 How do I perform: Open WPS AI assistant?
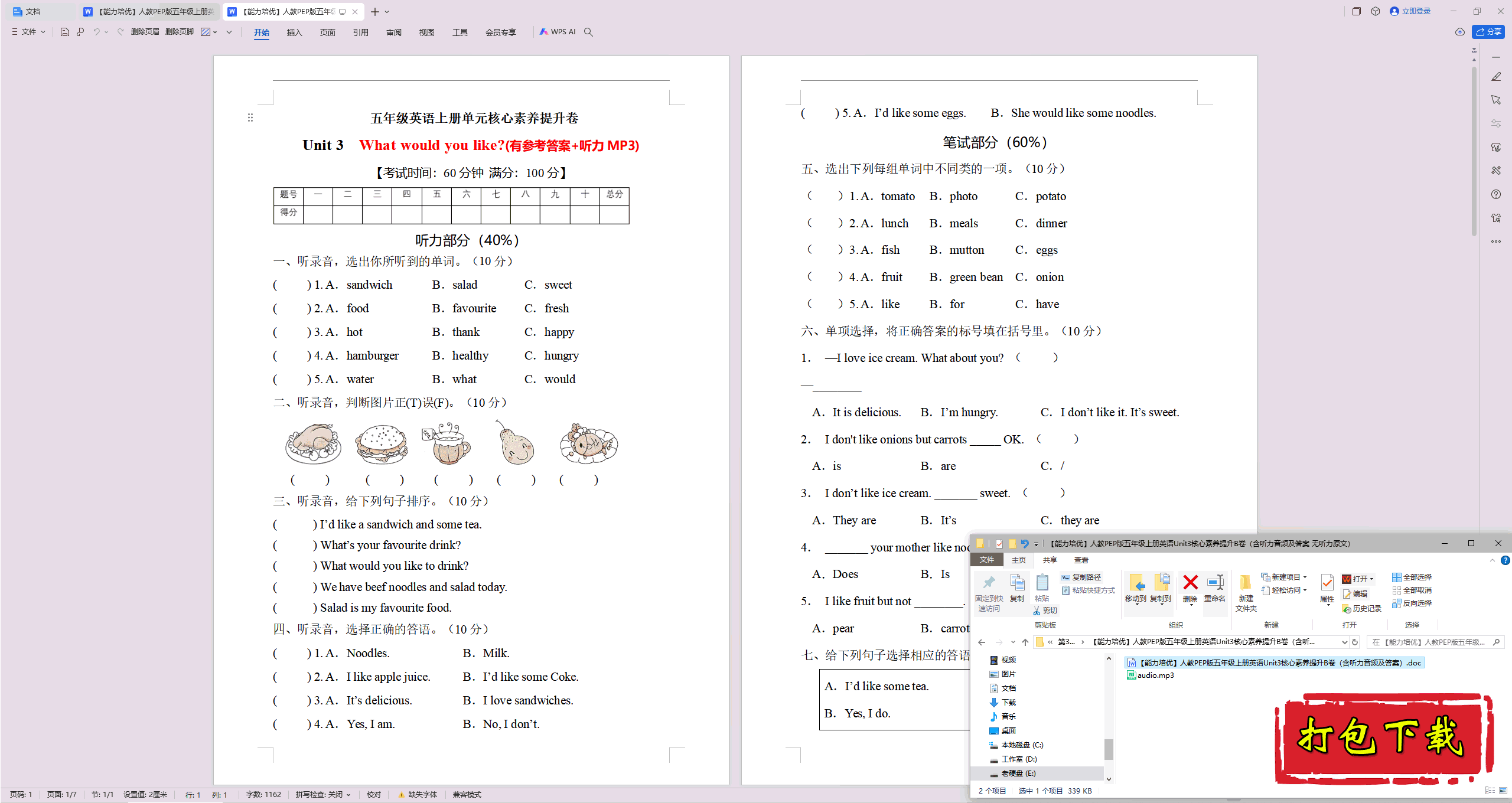(557, 32)
